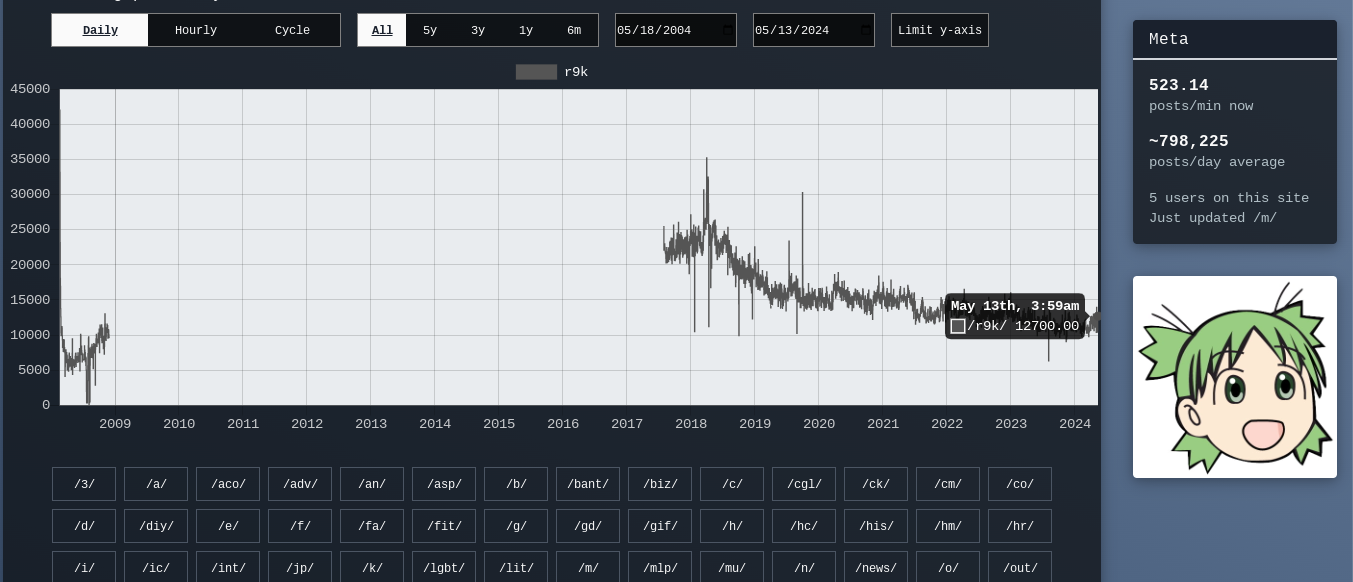This screenshot has width=1353, height=582.
Task: Show stats for the /fit/ board
Action: click(x=444, y=526)
